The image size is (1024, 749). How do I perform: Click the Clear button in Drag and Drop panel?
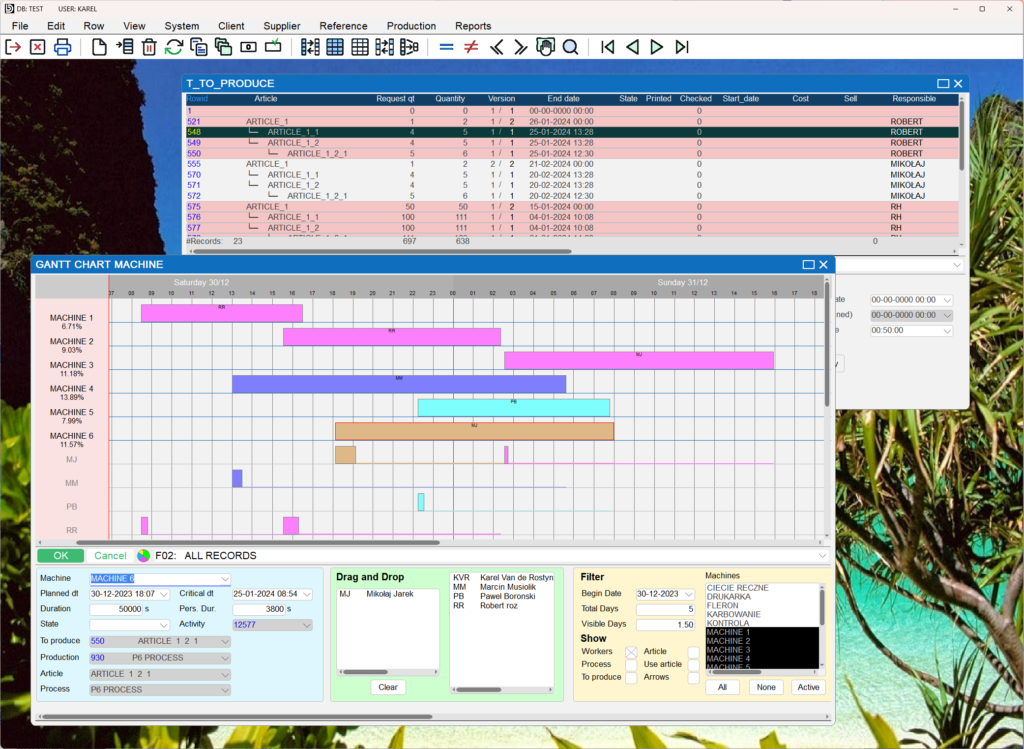click(x=389, y=687)
